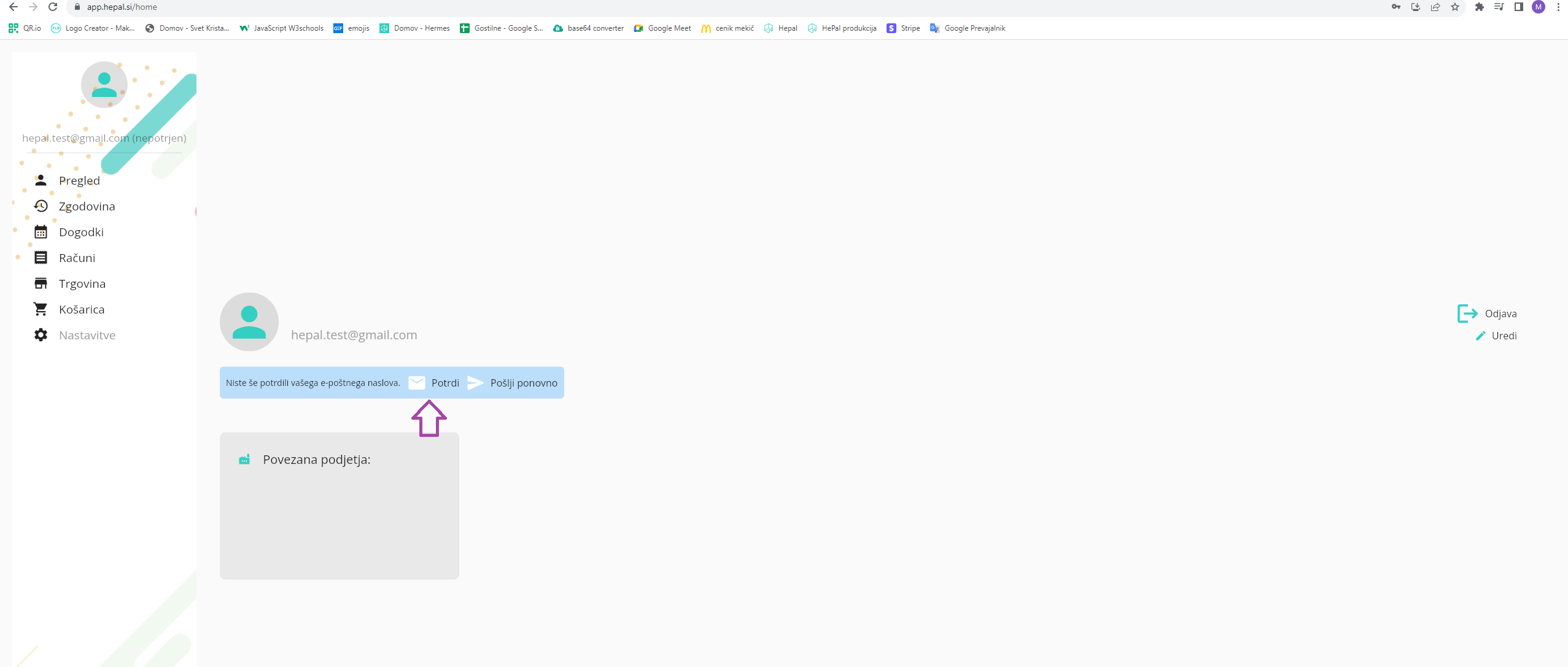Click the Nastavitve gear icon
1568x667 pixels.
41,335
